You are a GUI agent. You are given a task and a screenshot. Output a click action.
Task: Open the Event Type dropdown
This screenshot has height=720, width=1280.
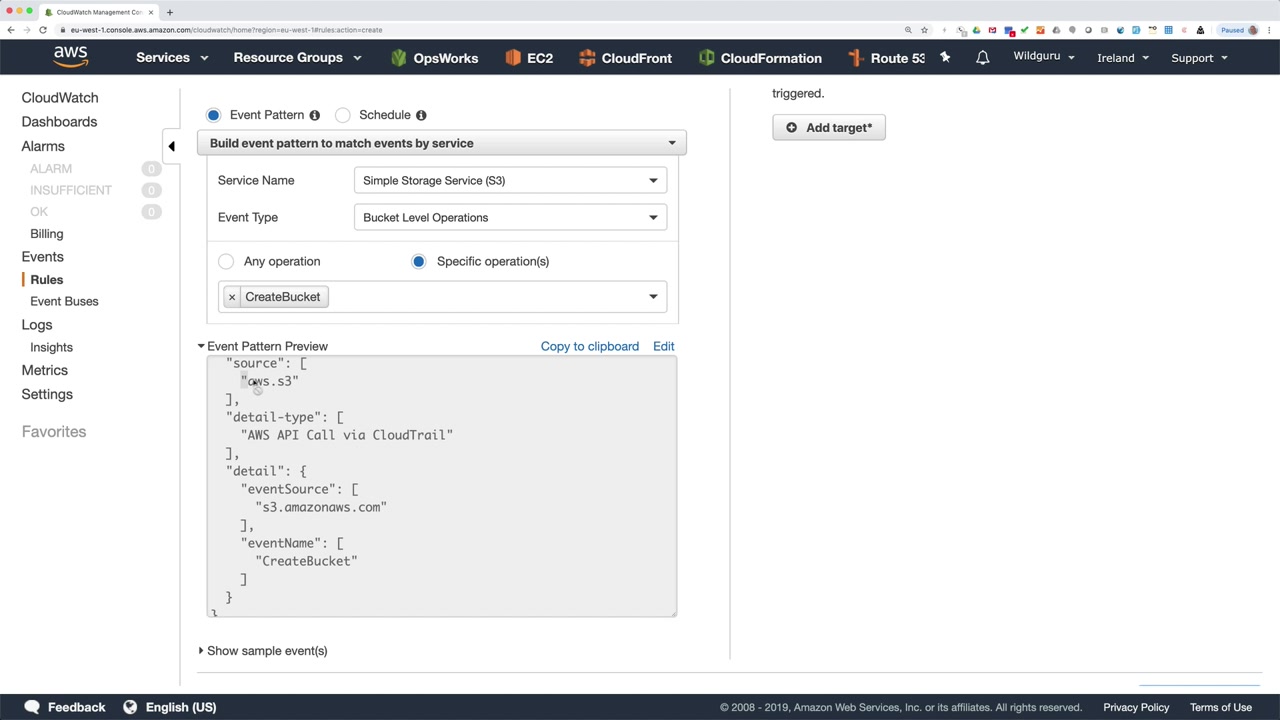[510, 218]
